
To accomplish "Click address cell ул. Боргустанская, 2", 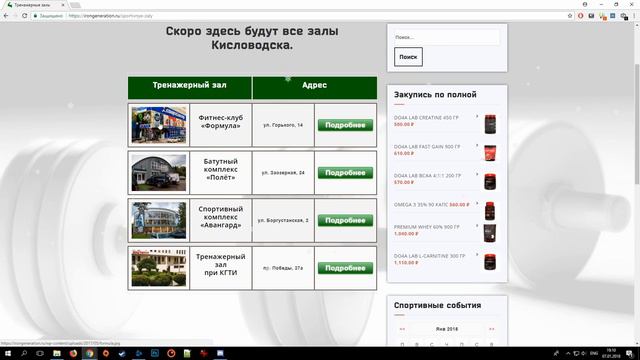I will point(283,220).
